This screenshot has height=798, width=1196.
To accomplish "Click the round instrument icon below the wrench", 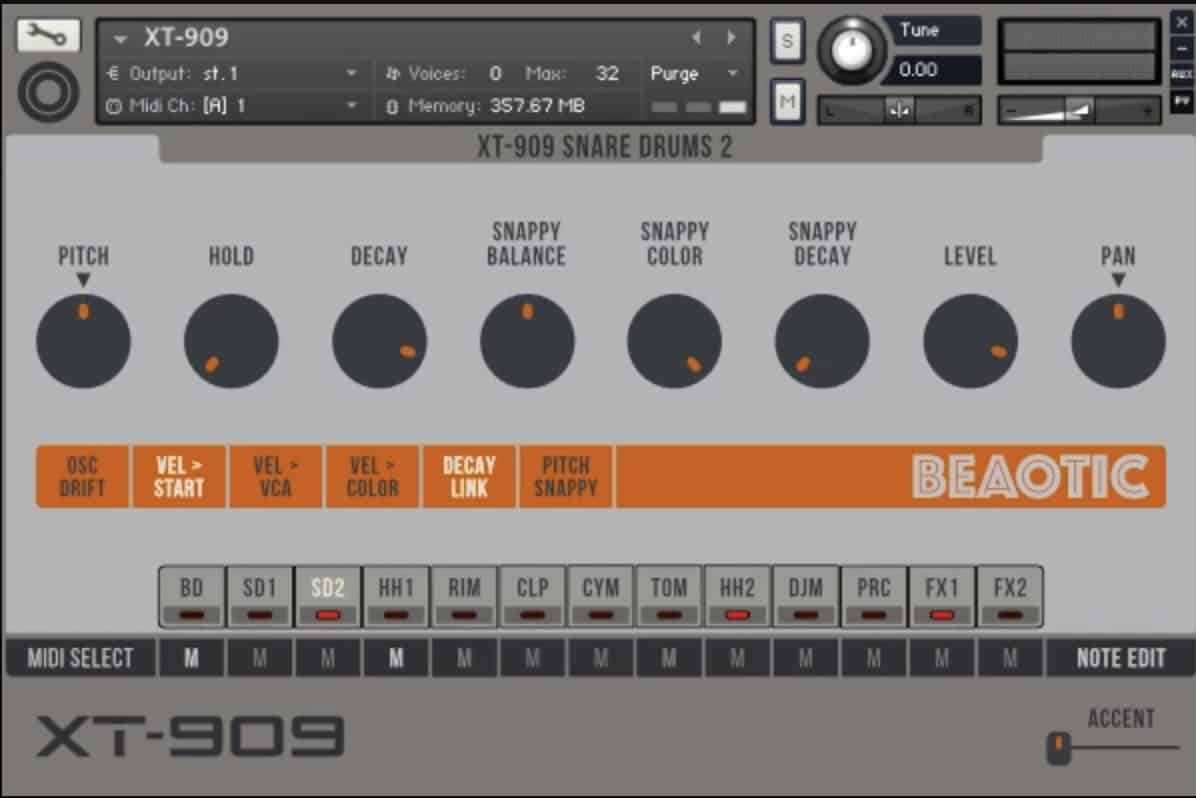I will [x=48, y=92].
